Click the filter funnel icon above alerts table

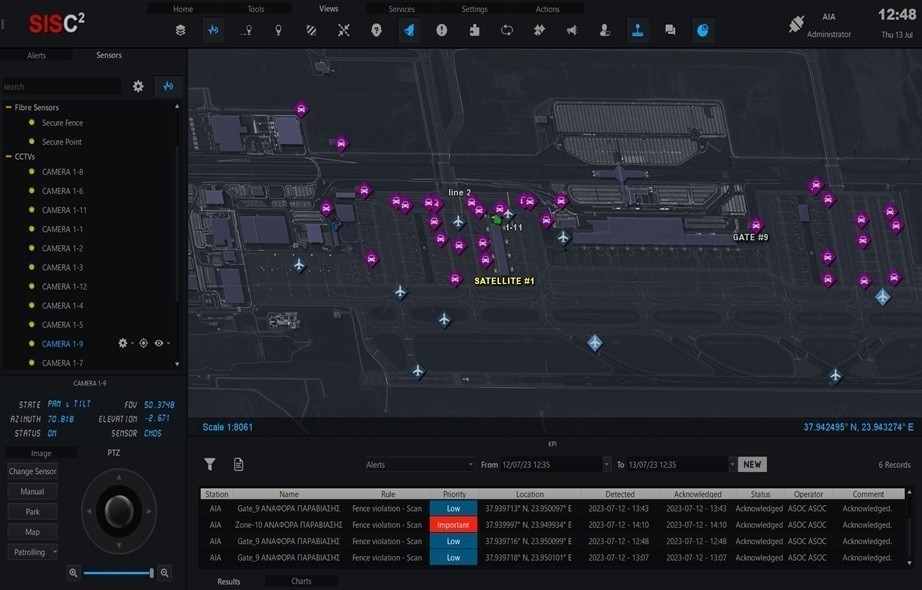tap(210, 464)
